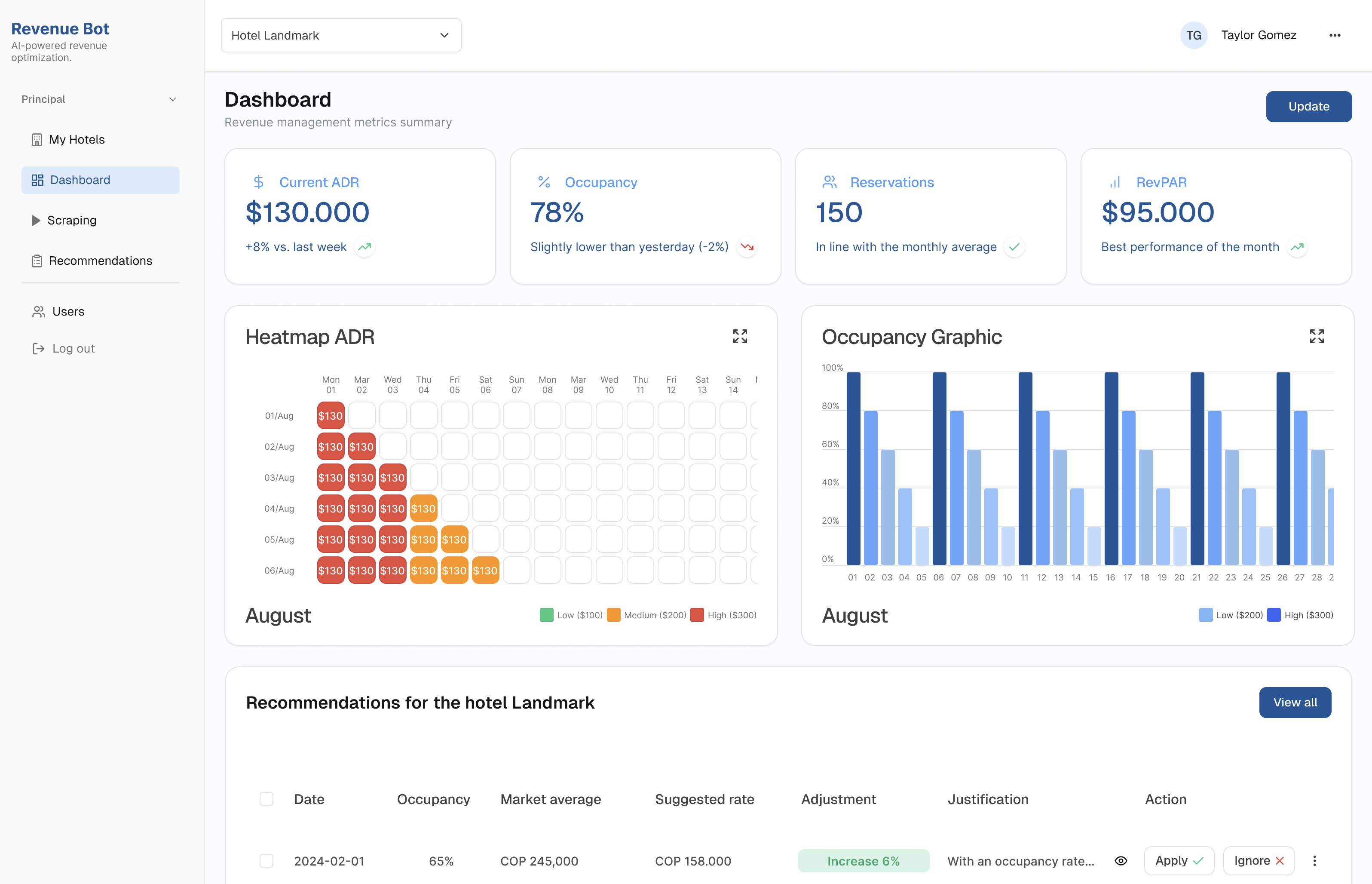Open row options kebab menu for 2024-02-01
This screenshot has width=1372, height=884.
click(1314, 860)
